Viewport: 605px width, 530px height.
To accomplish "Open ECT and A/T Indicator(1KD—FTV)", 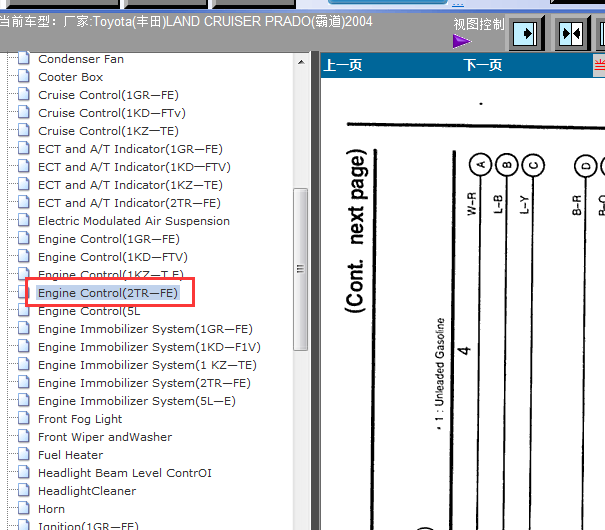I will click(x=134, y=167).
